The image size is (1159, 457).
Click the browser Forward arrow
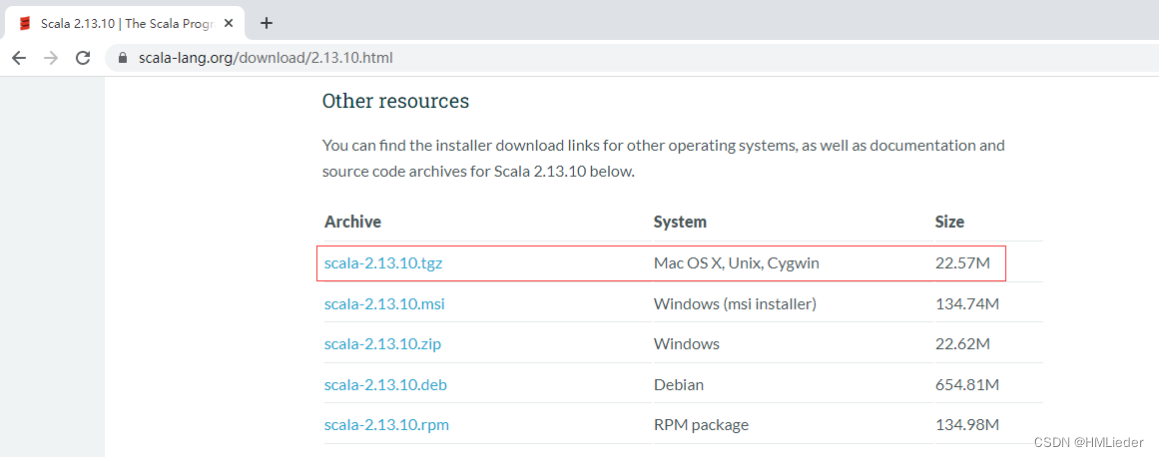click(x=51, y=58)
